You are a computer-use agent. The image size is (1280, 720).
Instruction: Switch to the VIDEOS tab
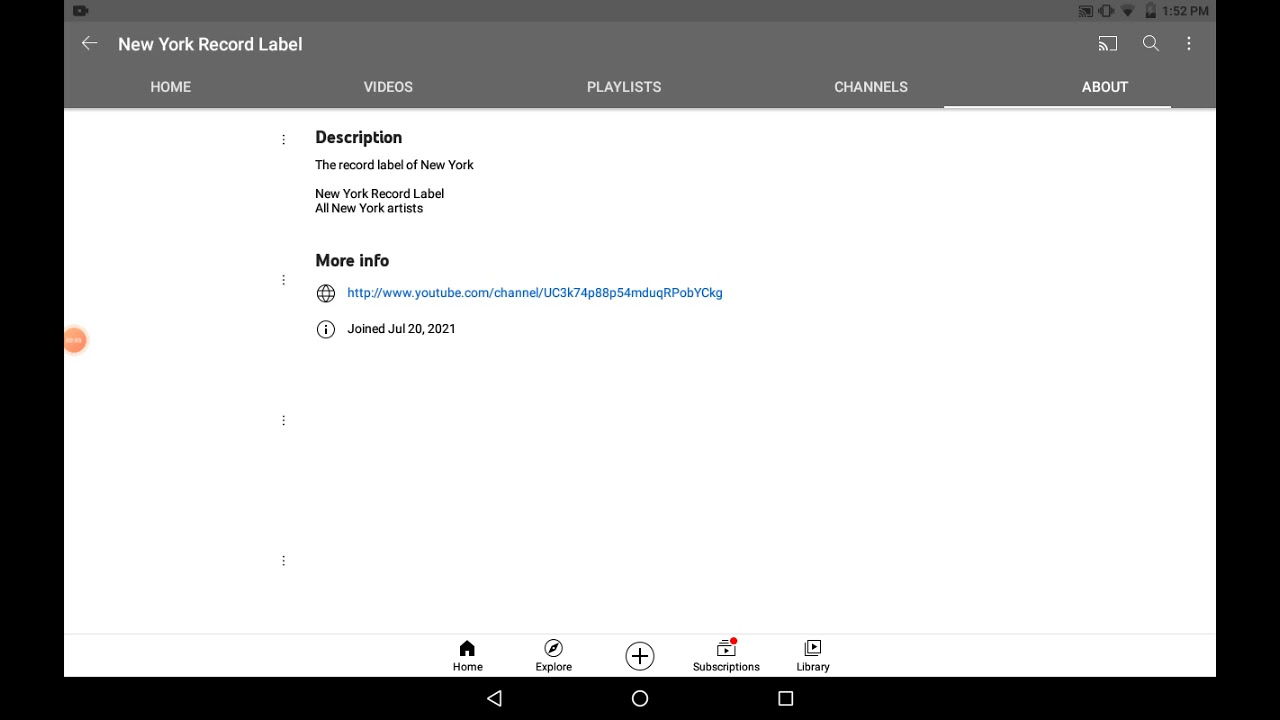click(x=388, y=87)
